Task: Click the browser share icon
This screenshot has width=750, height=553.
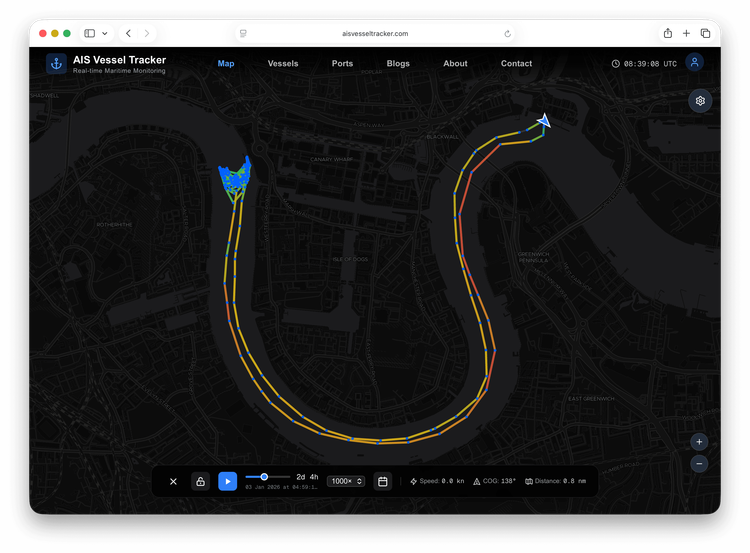Action: click(668, 33)
